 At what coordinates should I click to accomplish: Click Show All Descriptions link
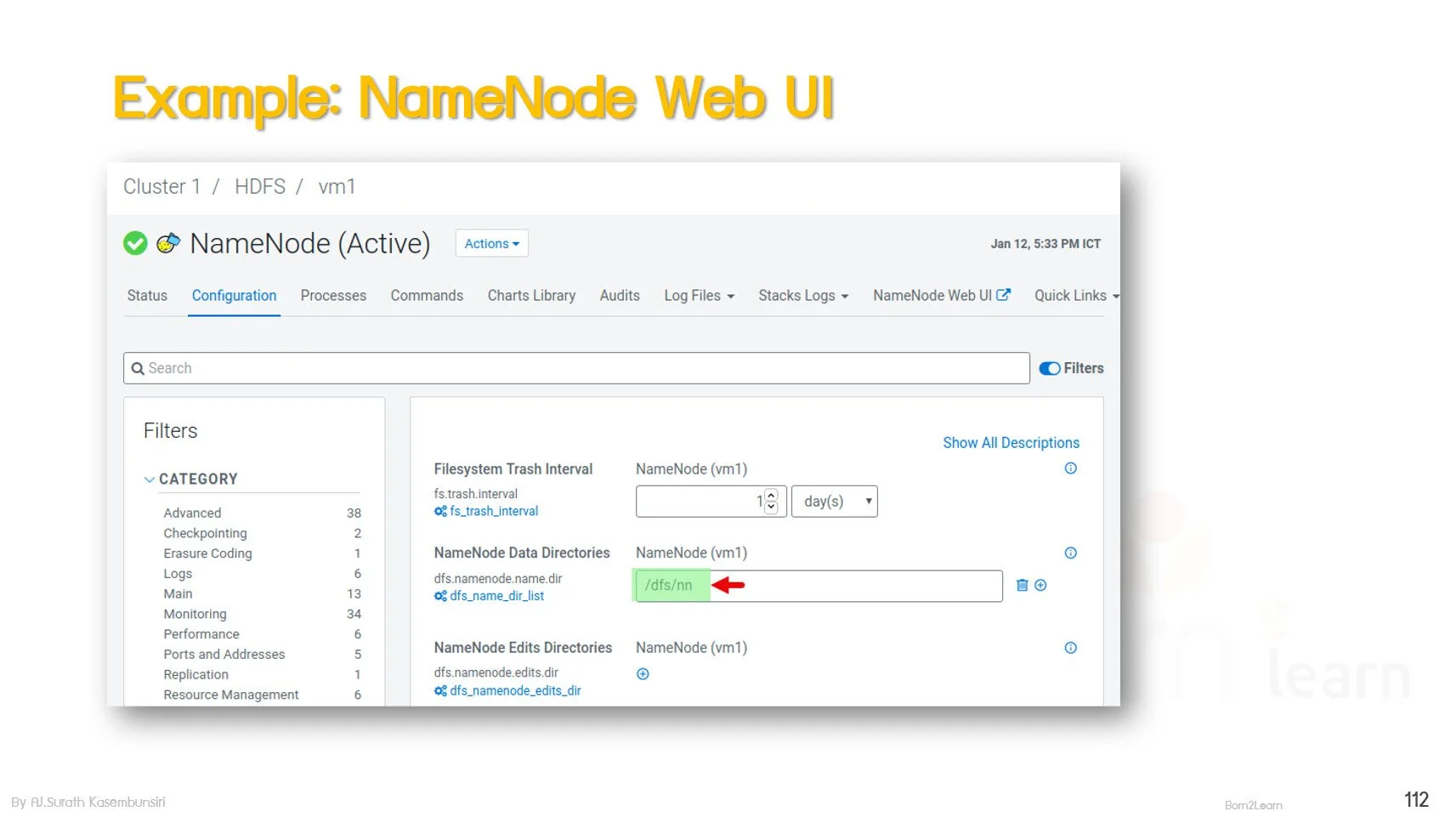[1011, 443]
